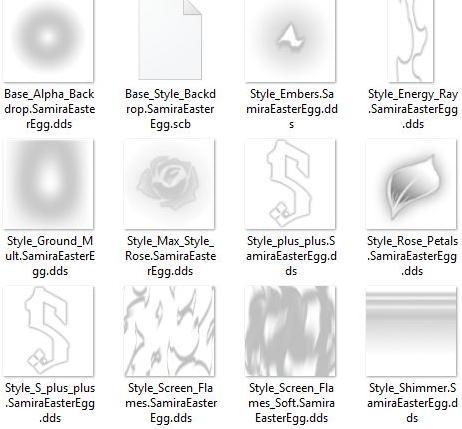This screenshot has width=462, height=429.
Task: Select the Style_Ground_Mult oval glow thumbnail
Action: 49,184
